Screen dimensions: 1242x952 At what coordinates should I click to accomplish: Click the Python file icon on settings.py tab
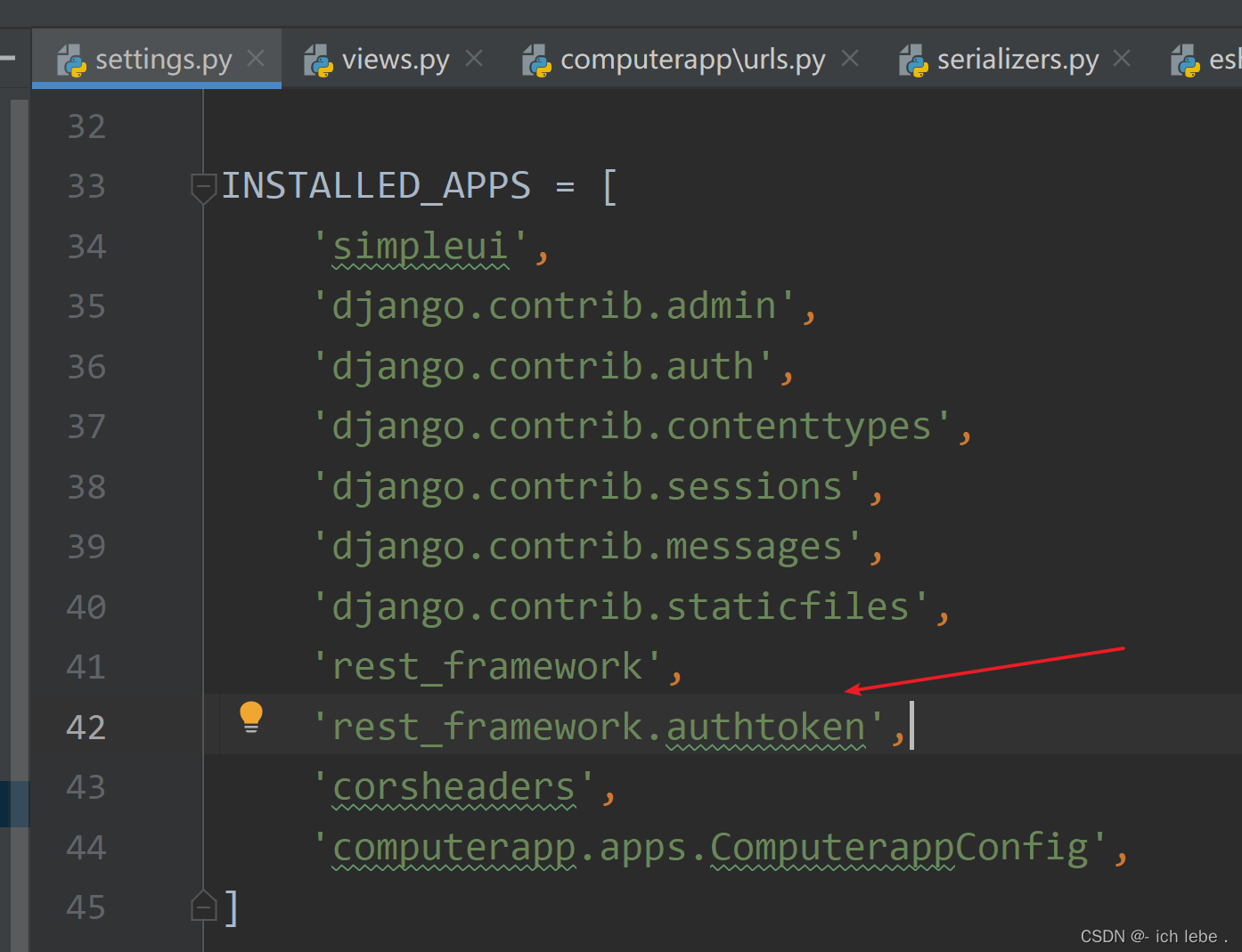[71, 61]
